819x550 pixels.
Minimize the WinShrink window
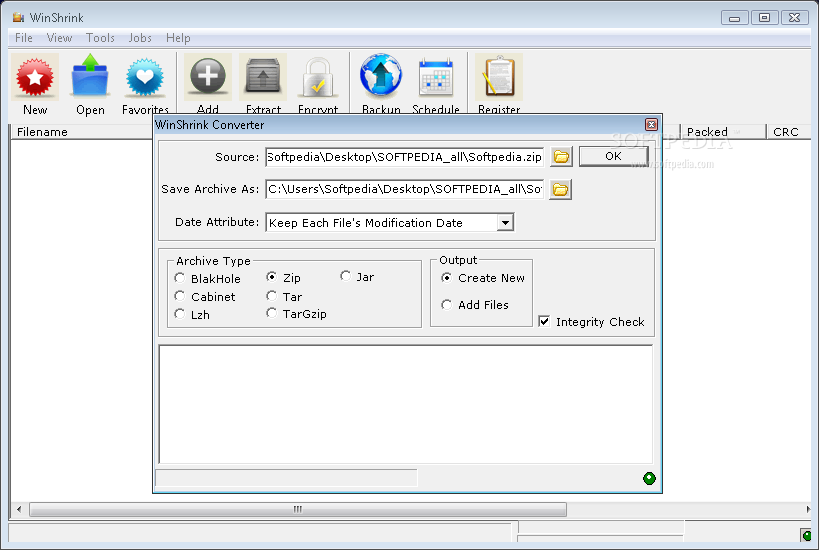734,18
